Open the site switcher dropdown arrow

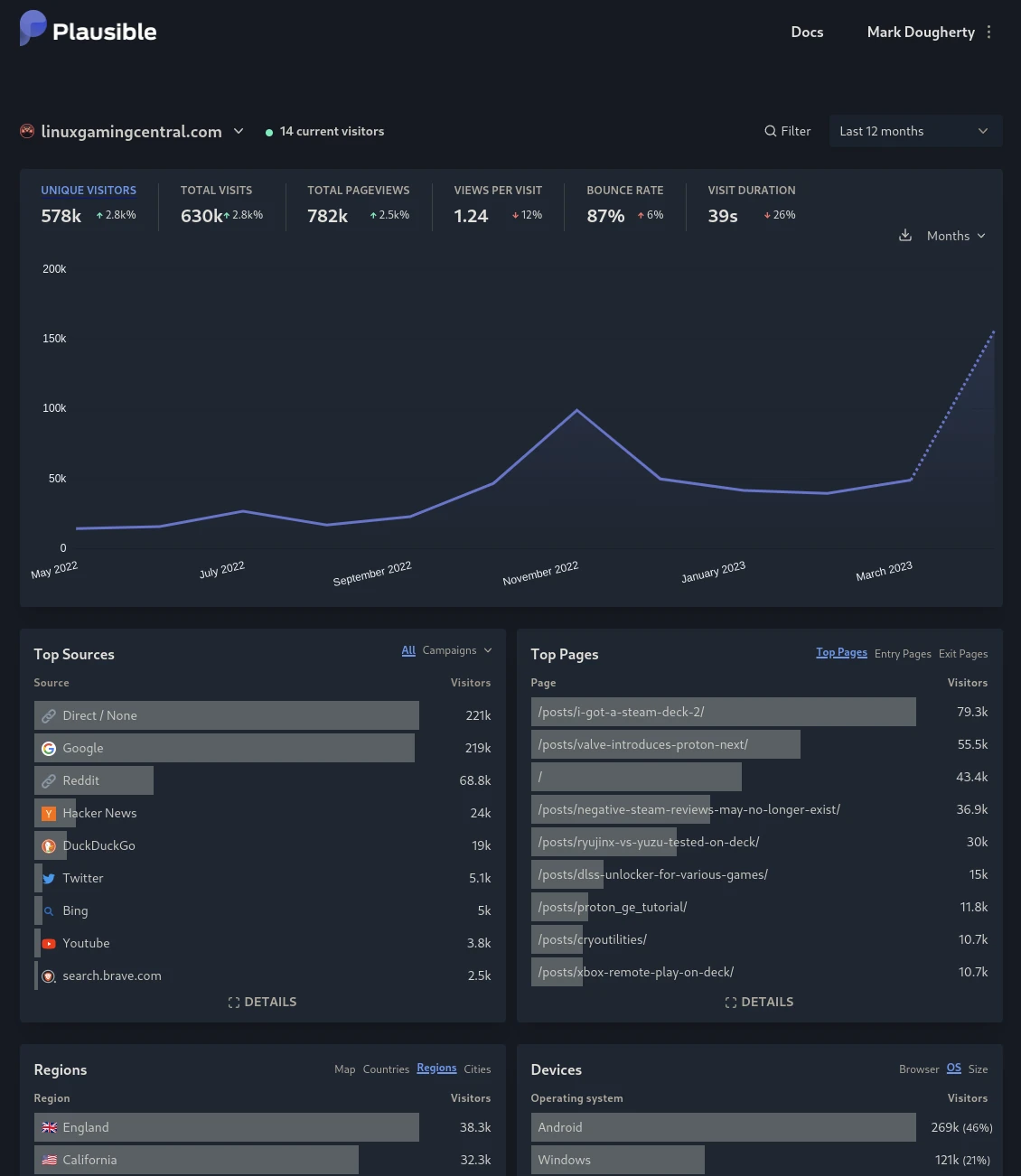tap(239, 131)
